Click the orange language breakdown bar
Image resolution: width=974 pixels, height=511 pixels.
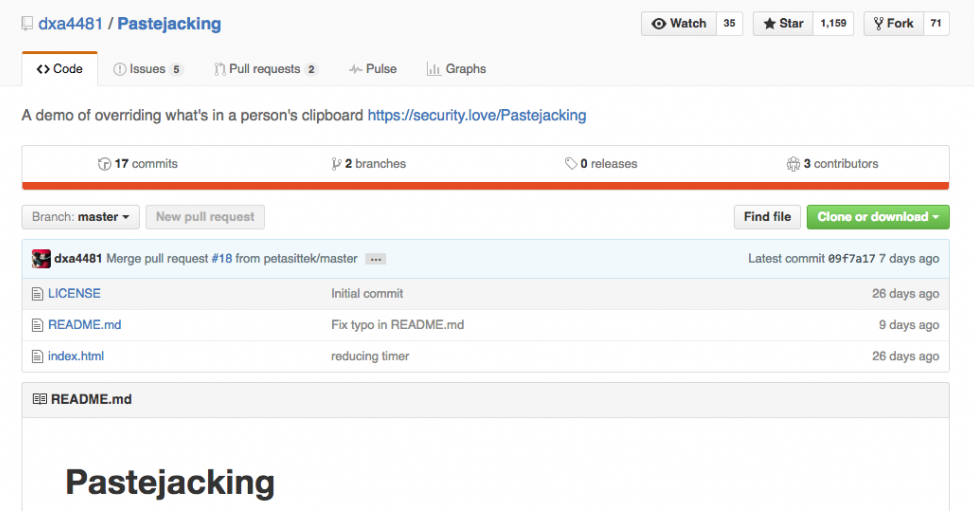[485, 186]
